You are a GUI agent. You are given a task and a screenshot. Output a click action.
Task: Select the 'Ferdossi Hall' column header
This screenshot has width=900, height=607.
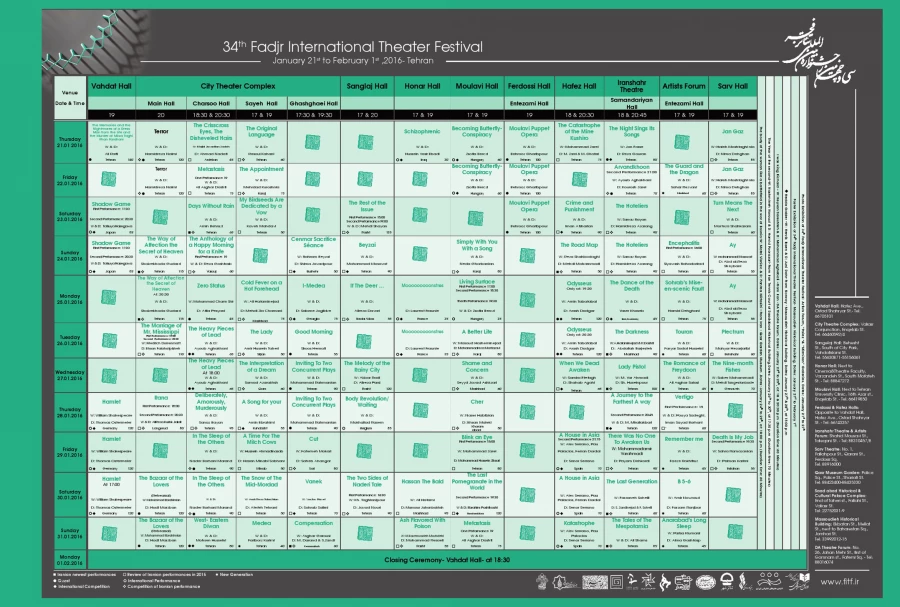point(529,86)
